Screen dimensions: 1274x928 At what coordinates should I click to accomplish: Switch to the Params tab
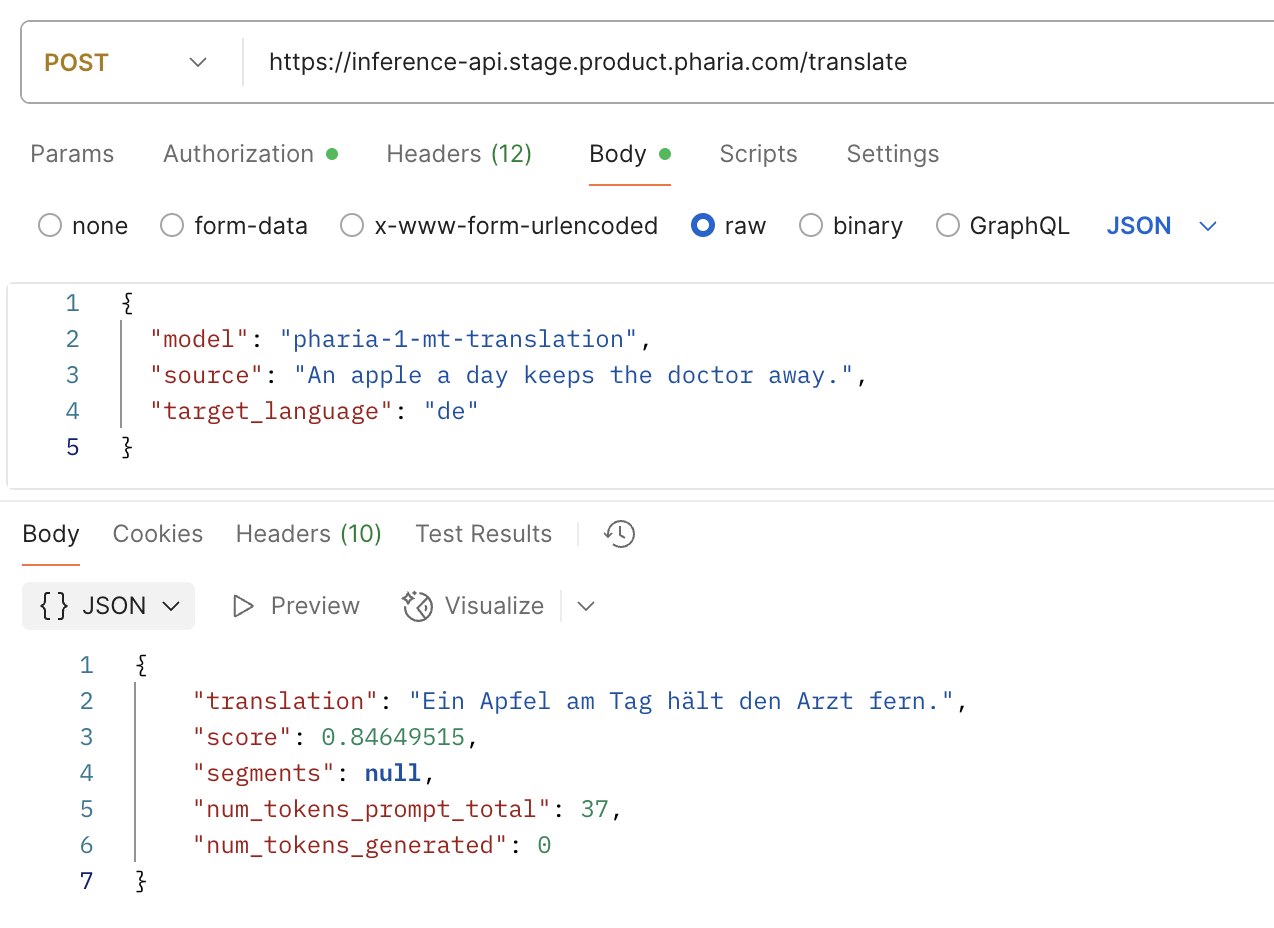[x=71, y=154]
